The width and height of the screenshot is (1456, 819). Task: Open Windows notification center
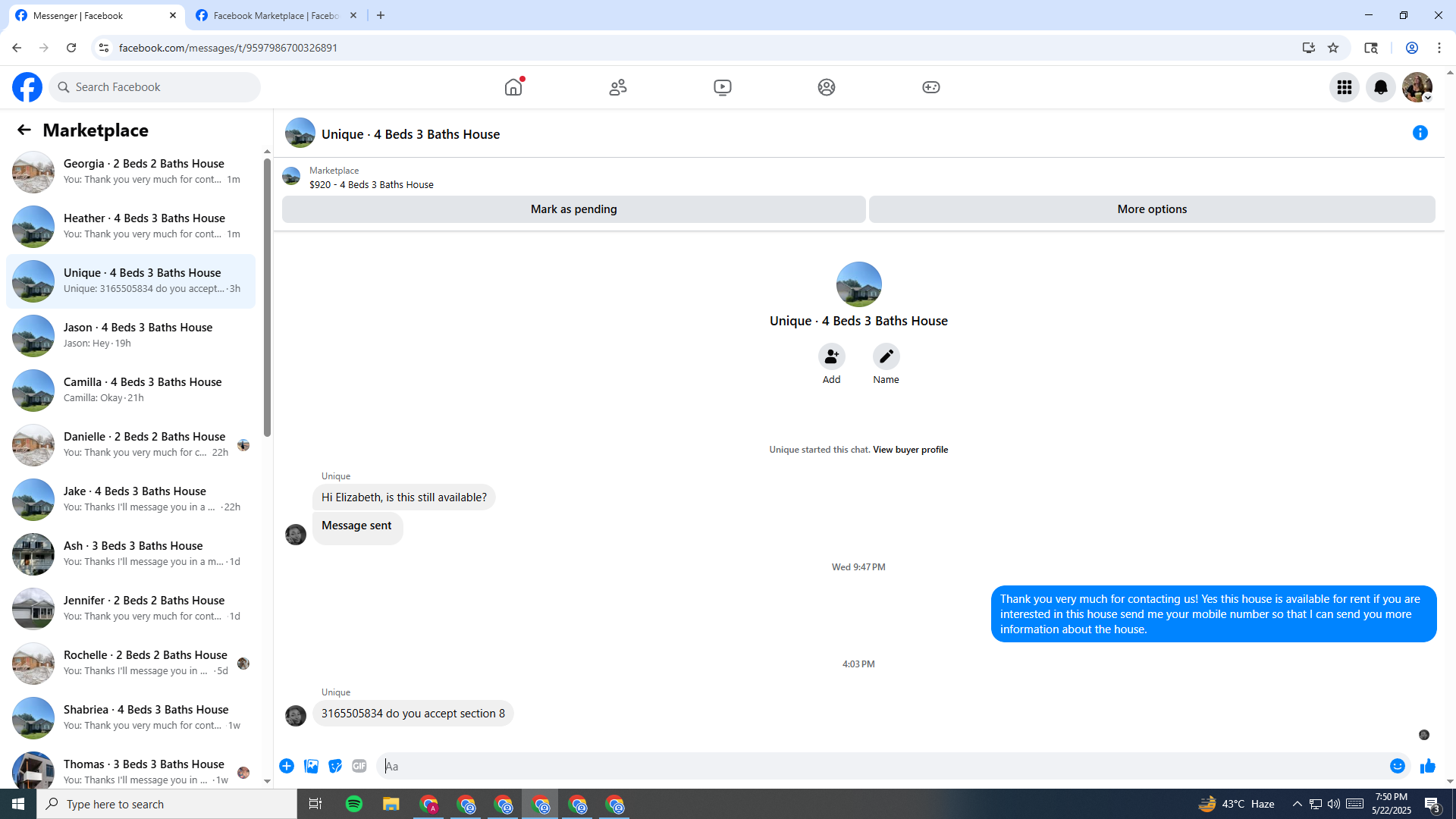[x=1432, y=804]
